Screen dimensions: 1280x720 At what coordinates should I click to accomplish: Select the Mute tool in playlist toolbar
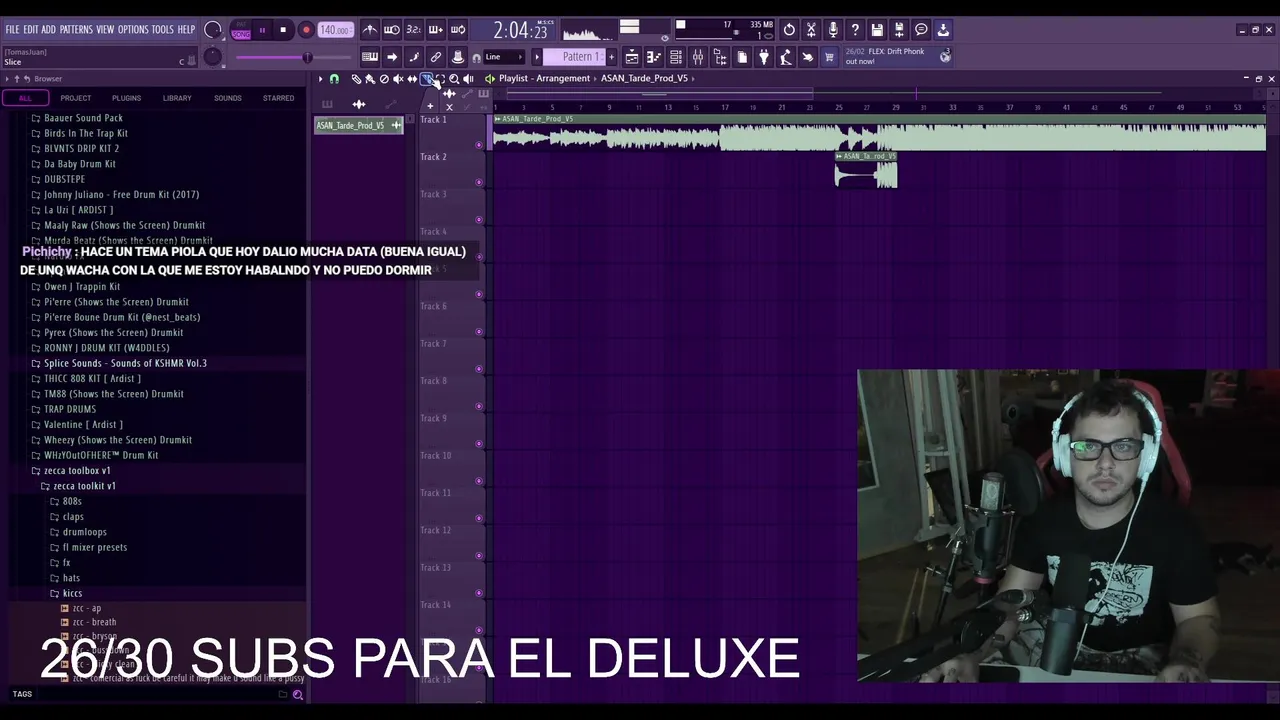pos(398,79)
